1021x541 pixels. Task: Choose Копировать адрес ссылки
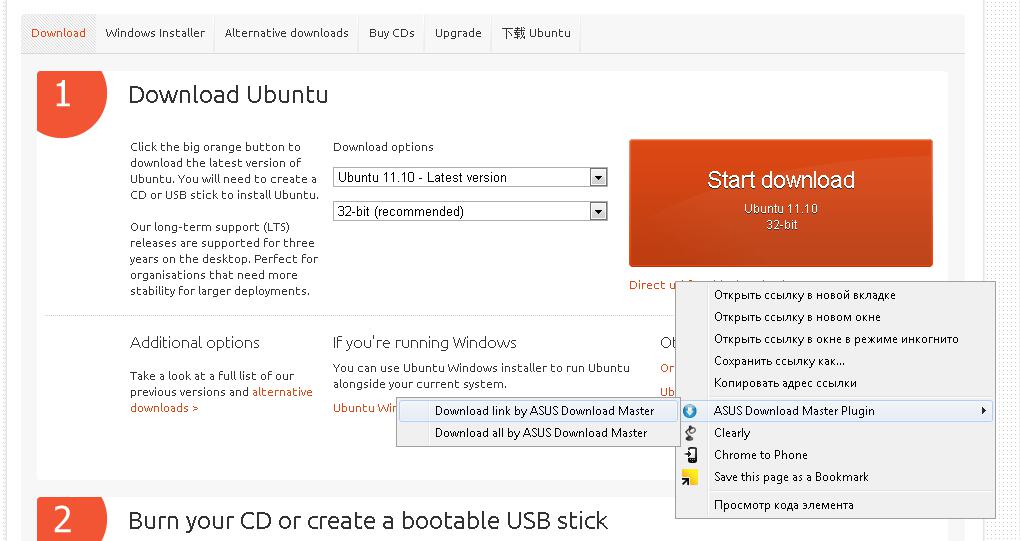[x=835, y=383]
